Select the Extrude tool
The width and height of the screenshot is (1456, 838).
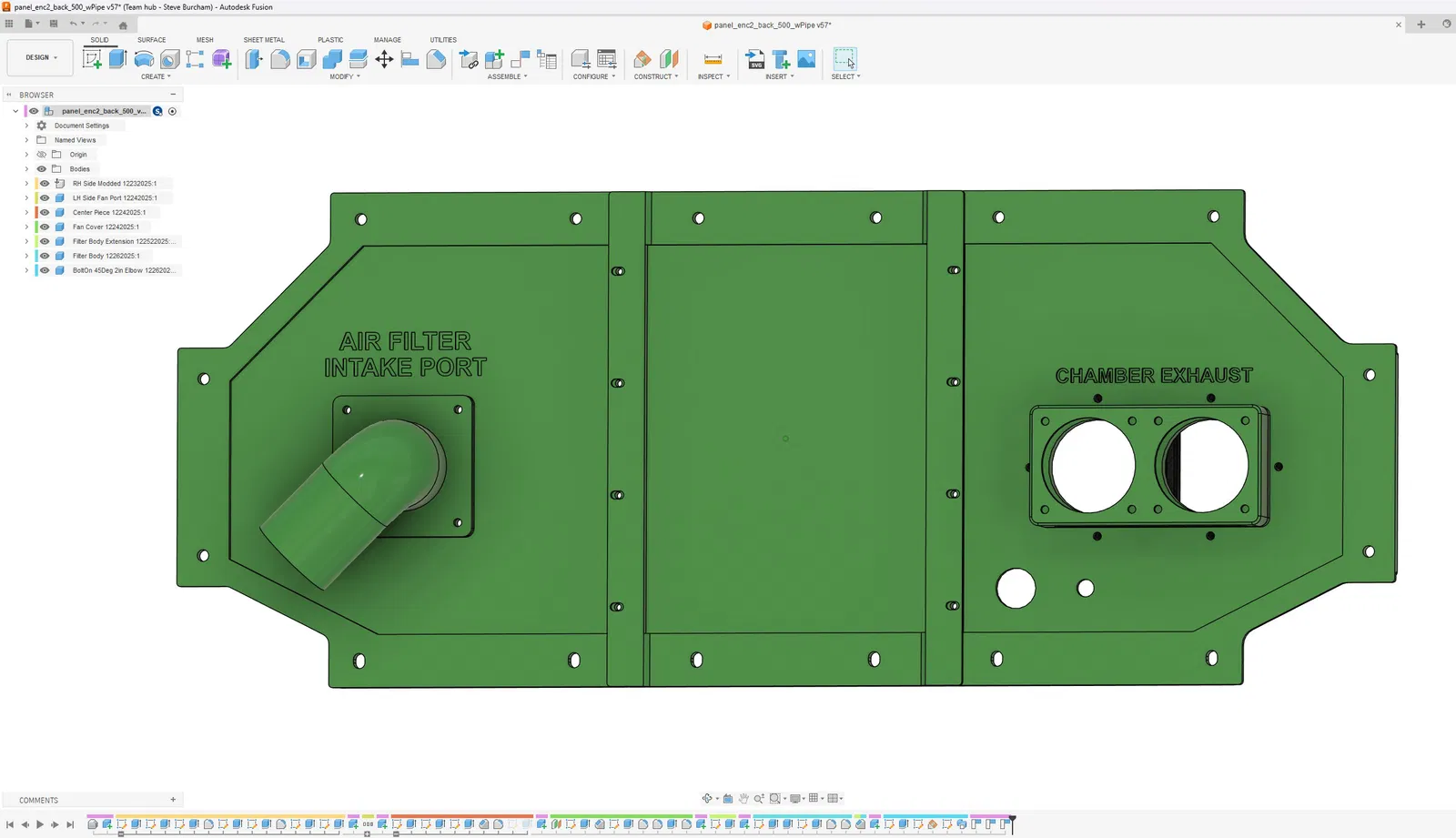[x=117, y=59]
